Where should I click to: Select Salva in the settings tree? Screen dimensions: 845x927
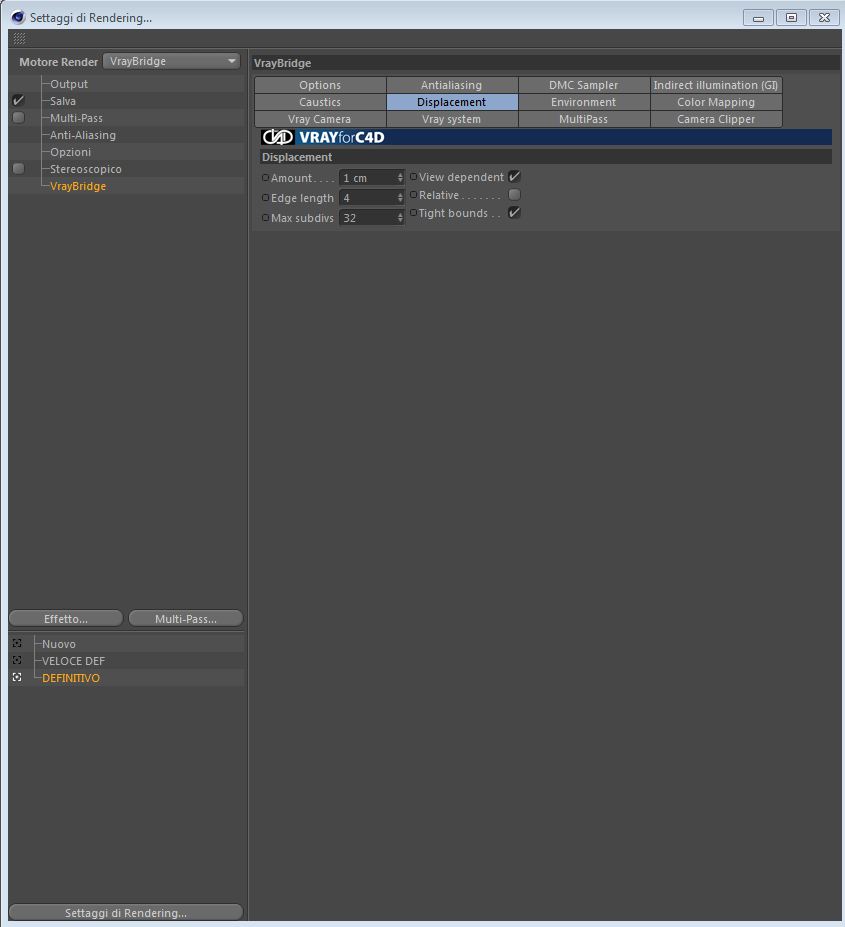click(x=63, y=101)
